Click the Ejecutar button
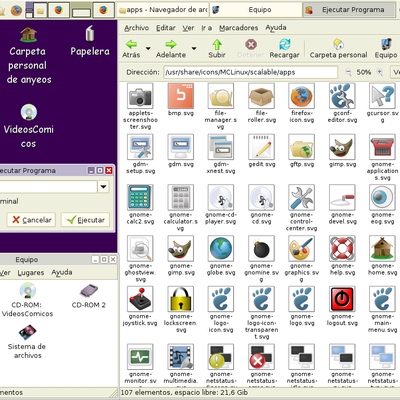This screenshot has width=400, height=400. 85,220
